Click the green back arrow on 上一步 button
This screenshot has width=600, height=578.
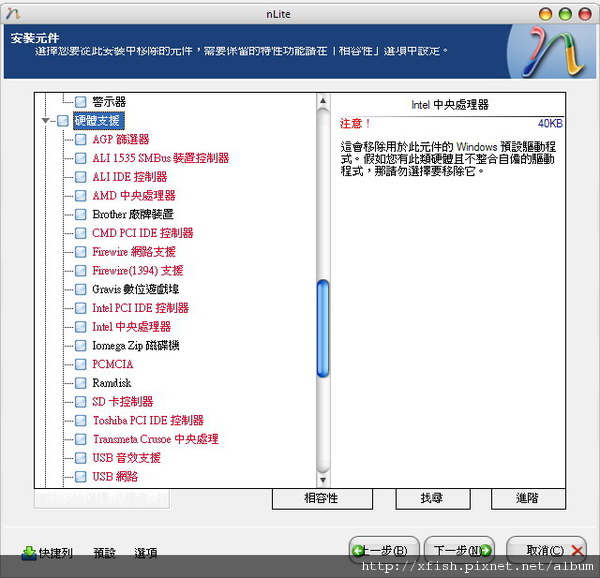tap(358, 550)
